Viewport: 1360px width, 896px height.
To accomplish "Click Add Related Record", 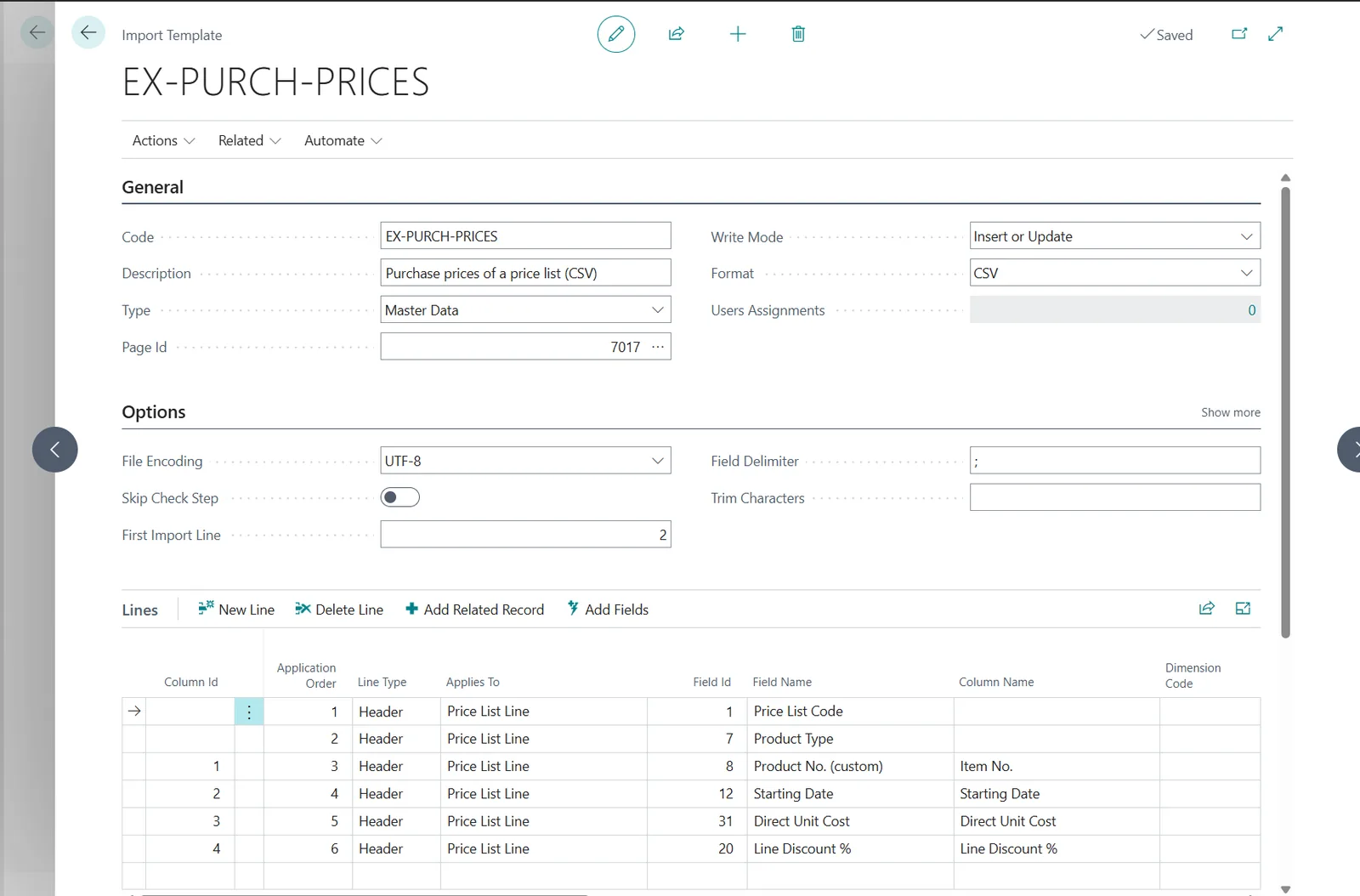I will pos(475,610).
